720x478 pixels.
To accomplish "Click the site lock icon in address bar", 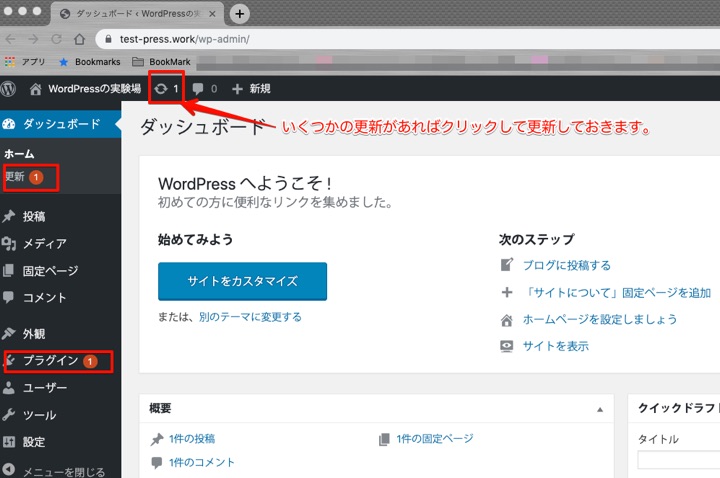I will coord(108,39).
